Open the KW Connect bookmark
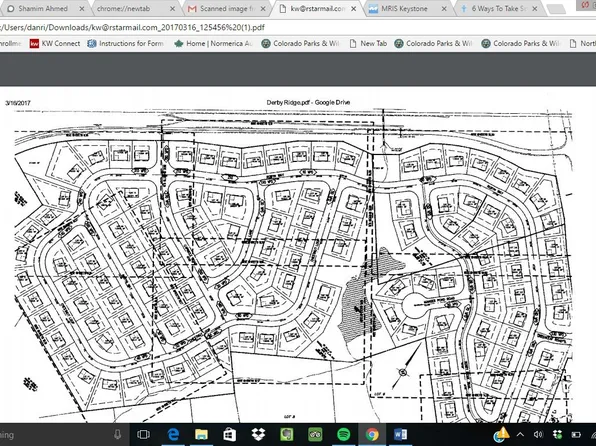Image resolution: width=596 pixels, height=446 pixels. [55, 43]
